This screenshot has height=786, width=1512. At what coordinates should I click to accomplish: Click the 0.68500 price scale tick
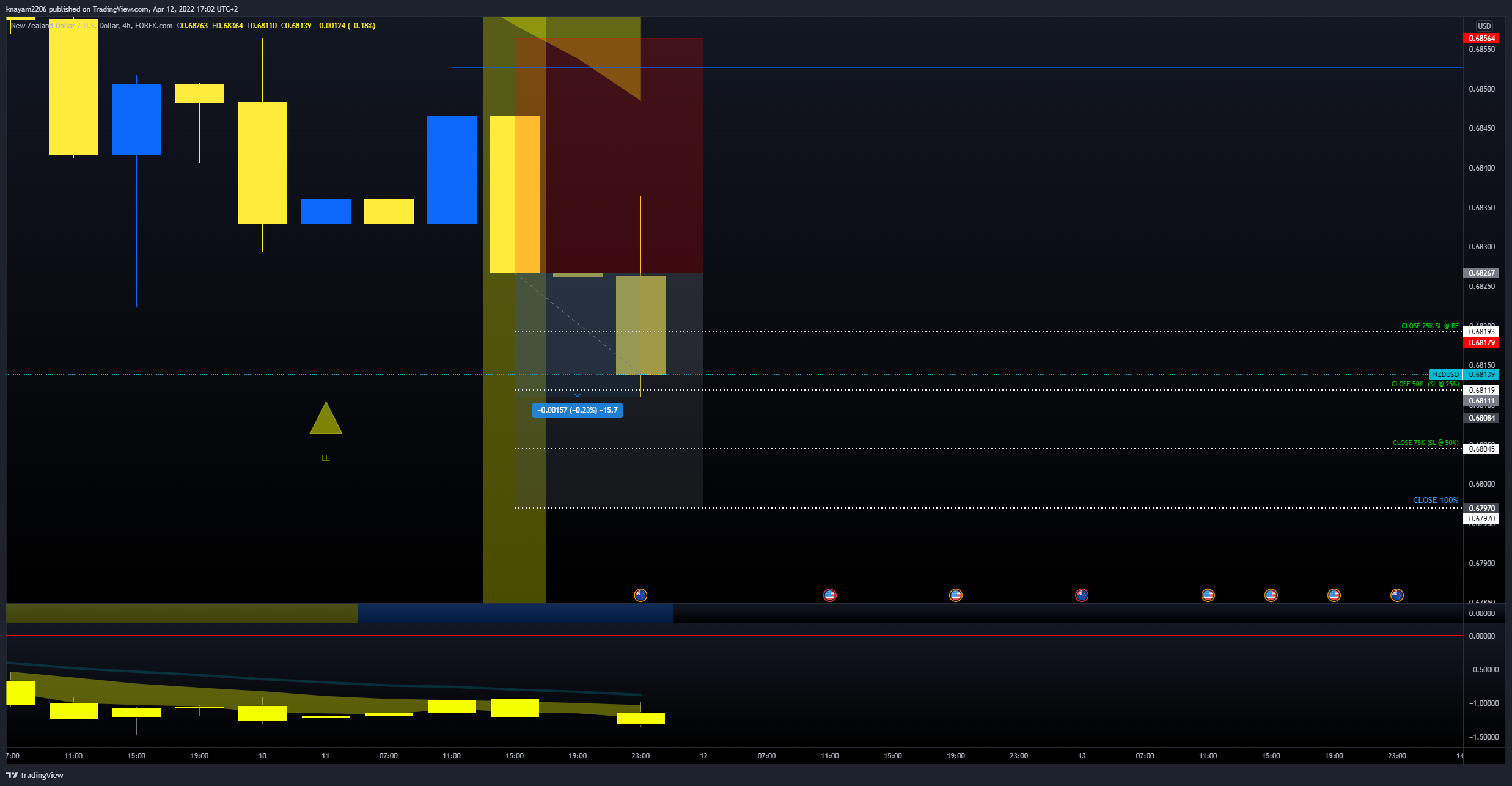[x=1481, y=89]
